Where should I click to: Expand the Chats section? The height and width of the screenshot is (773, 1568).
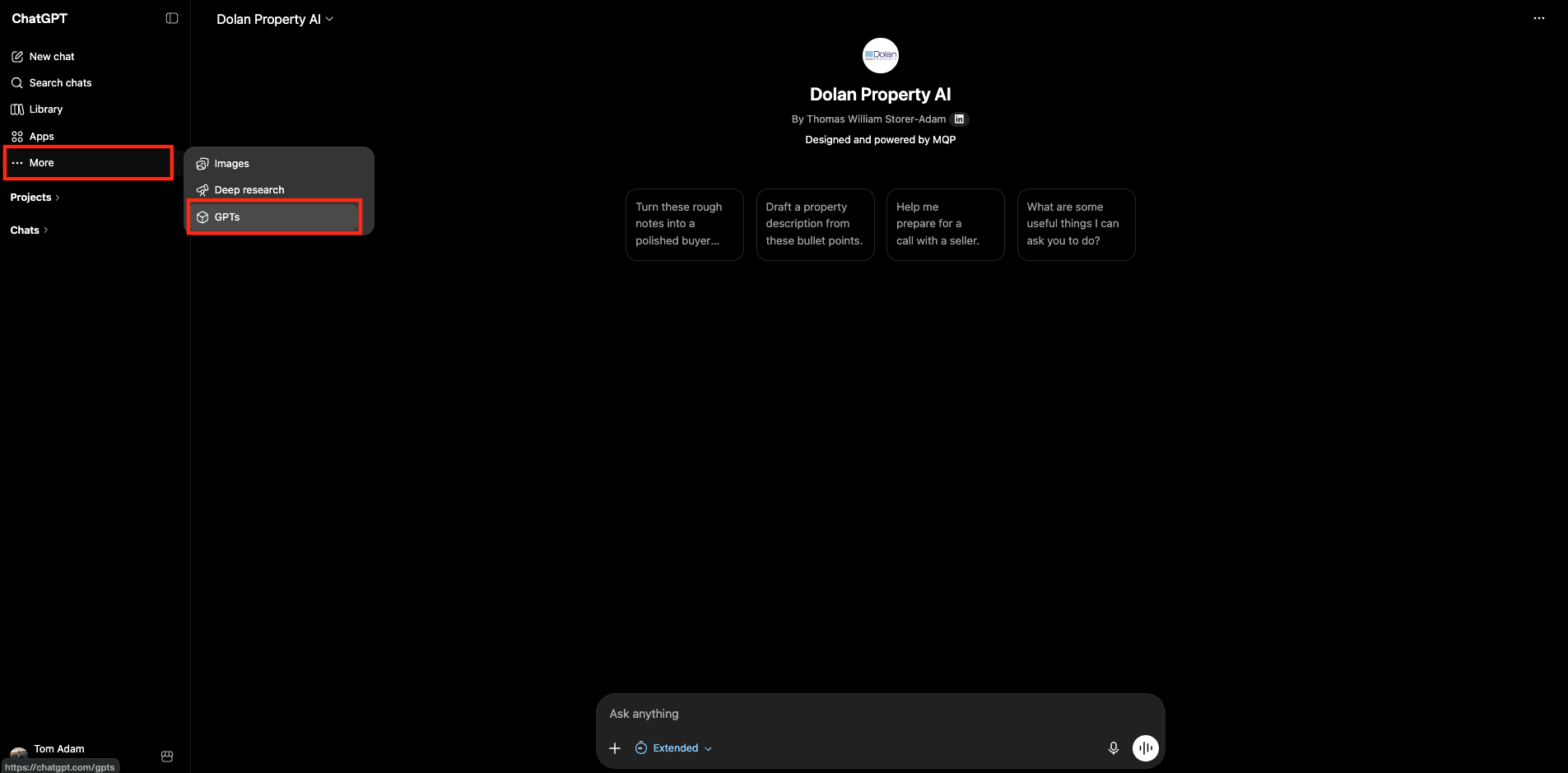pos(29,231)
